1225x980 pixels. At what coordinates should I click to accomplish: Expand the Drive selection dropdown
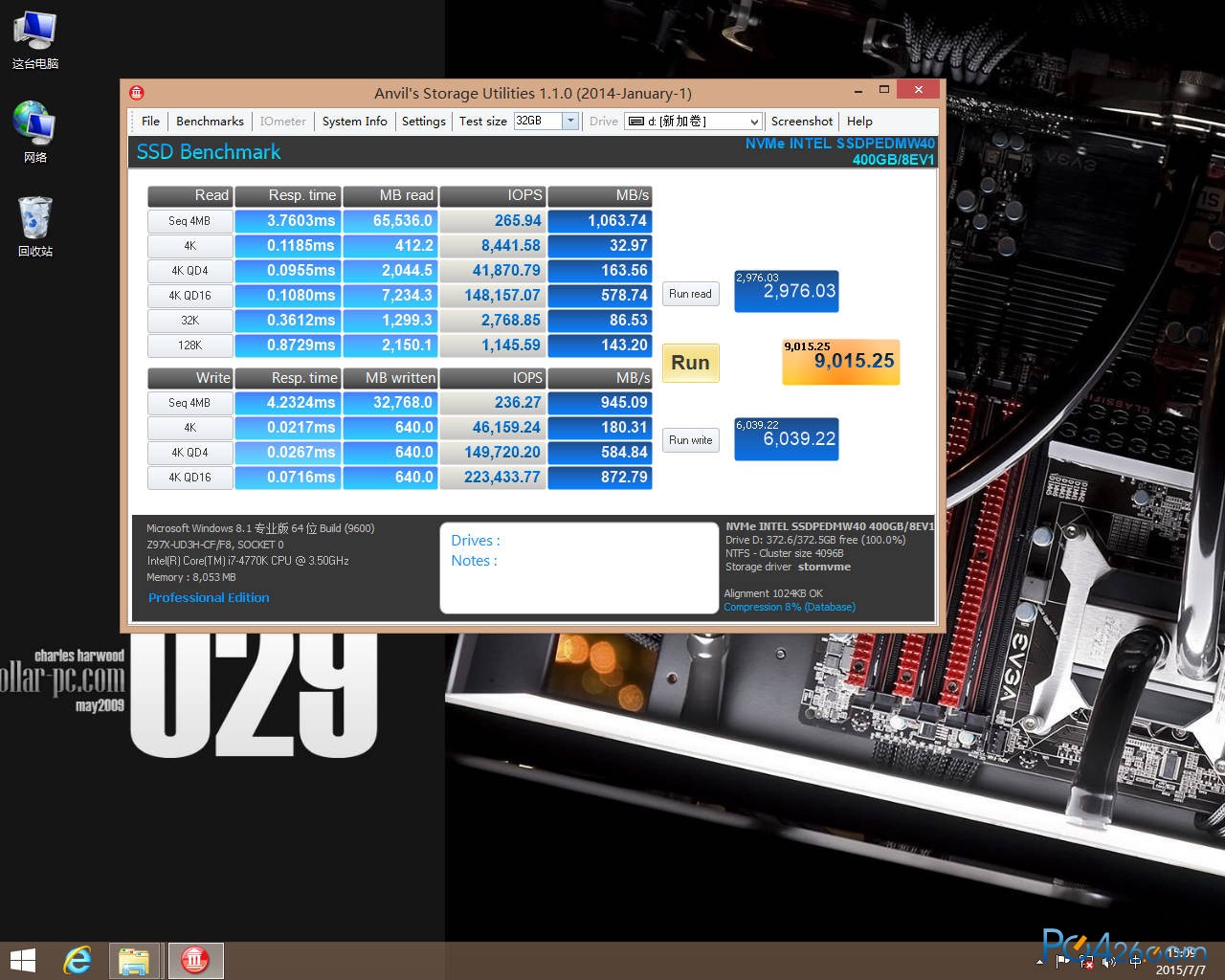[x=754, y=122]
